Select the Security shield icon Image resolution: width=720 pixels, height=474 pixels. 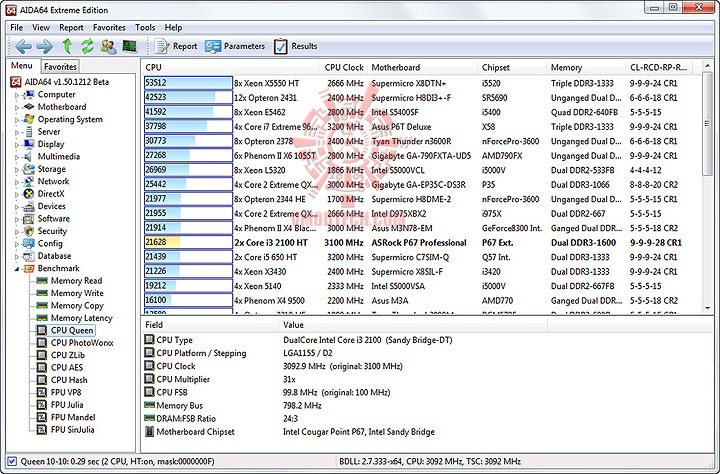coord(29,231)
